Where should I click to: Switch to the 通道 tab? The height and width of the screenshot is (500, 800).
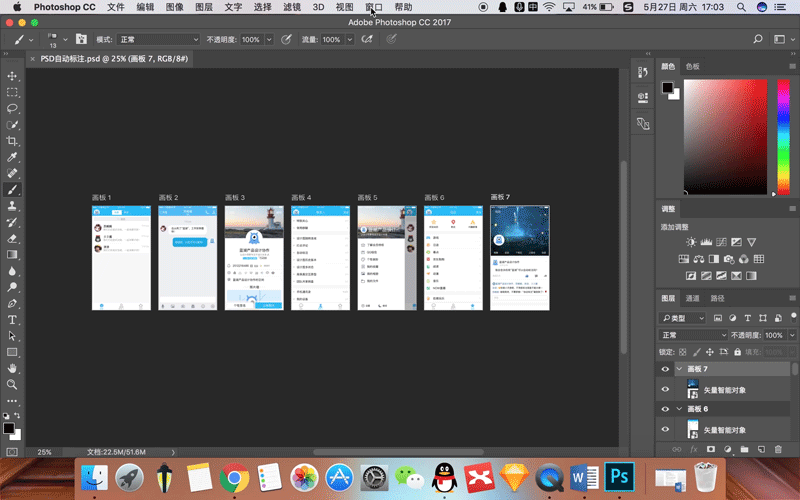(692, 298)
